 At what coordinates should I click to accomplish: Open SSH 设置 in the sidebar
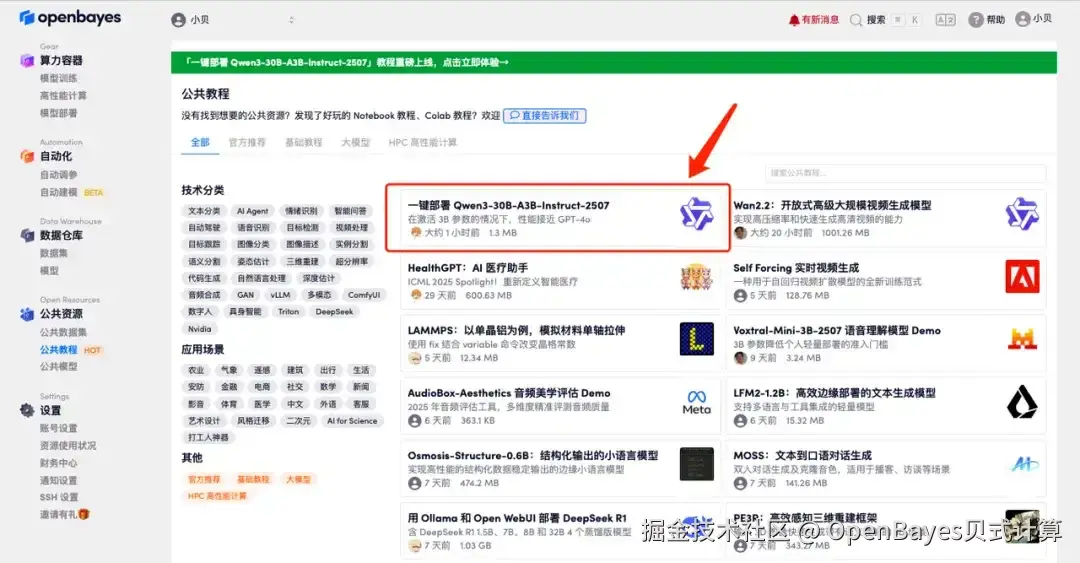59,498
